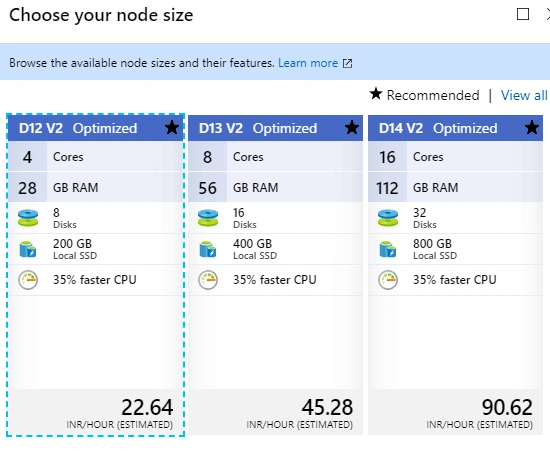Click the disks icon in D14 V2 card
Screen dimensions: 550x459
[388, 218]
